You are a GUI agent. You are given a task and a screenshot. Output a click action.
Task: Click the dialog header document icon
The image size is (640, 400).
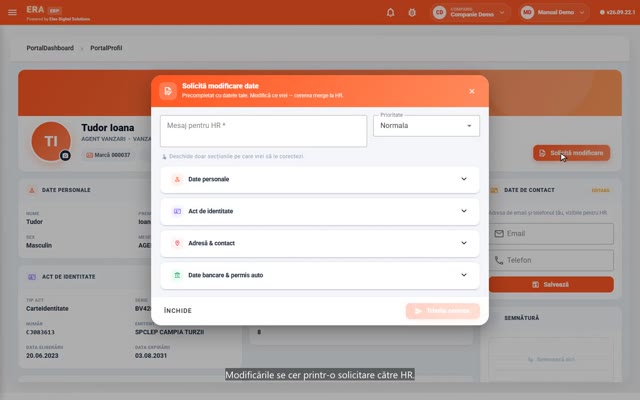pyautogui.click(x=168, y=91)
